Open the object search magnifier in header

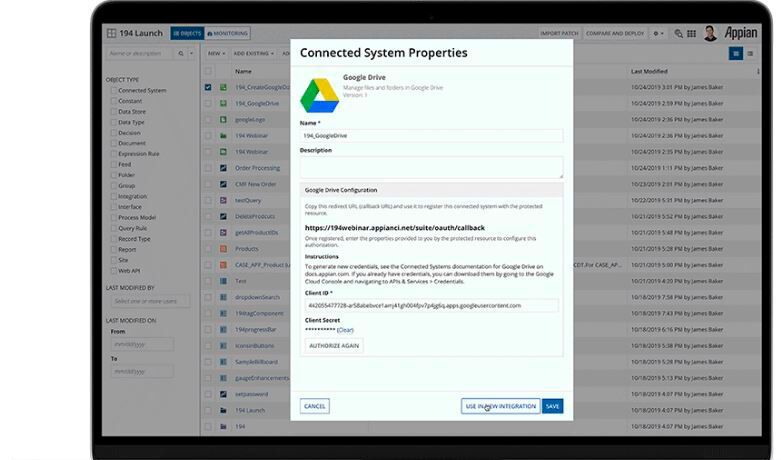point(678,33)
